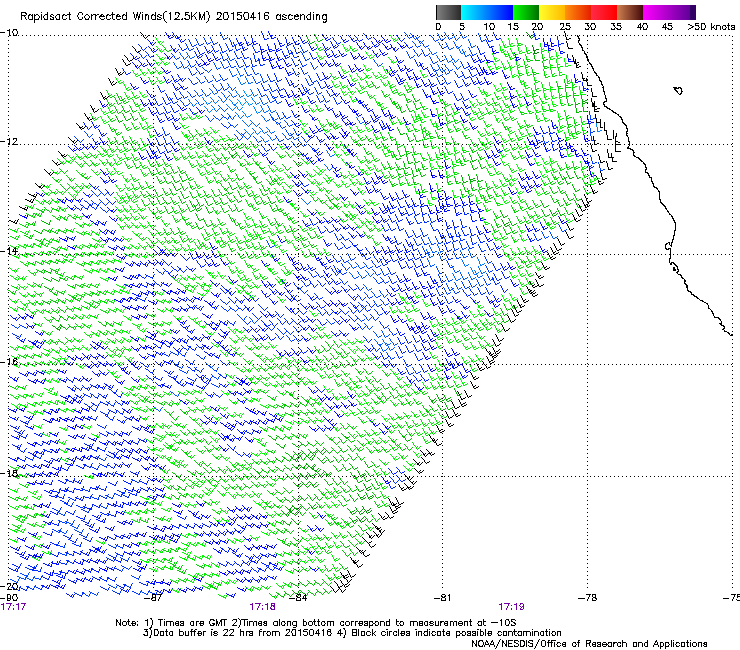Viewport: 740px width, 650px height.
Task: Click the gray 0-5 knots color swatch
Action: pos(448,12)
